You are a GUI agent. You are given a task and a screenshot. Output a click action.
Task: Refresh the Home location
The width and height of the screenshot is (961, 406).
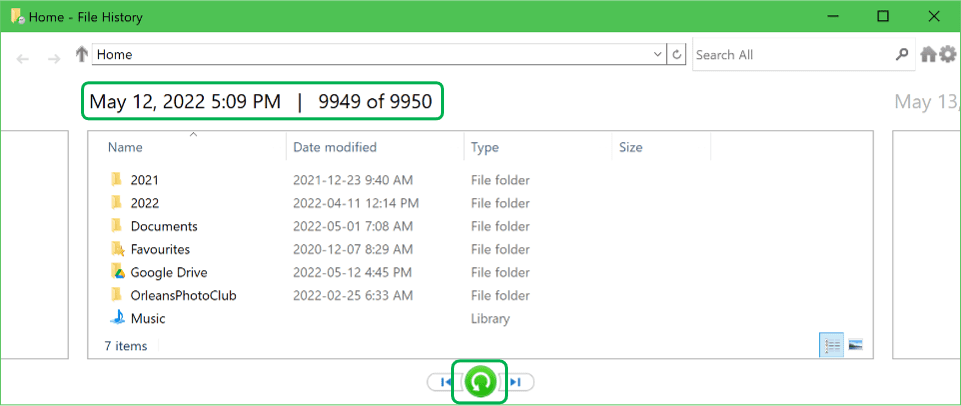point(677,54)
